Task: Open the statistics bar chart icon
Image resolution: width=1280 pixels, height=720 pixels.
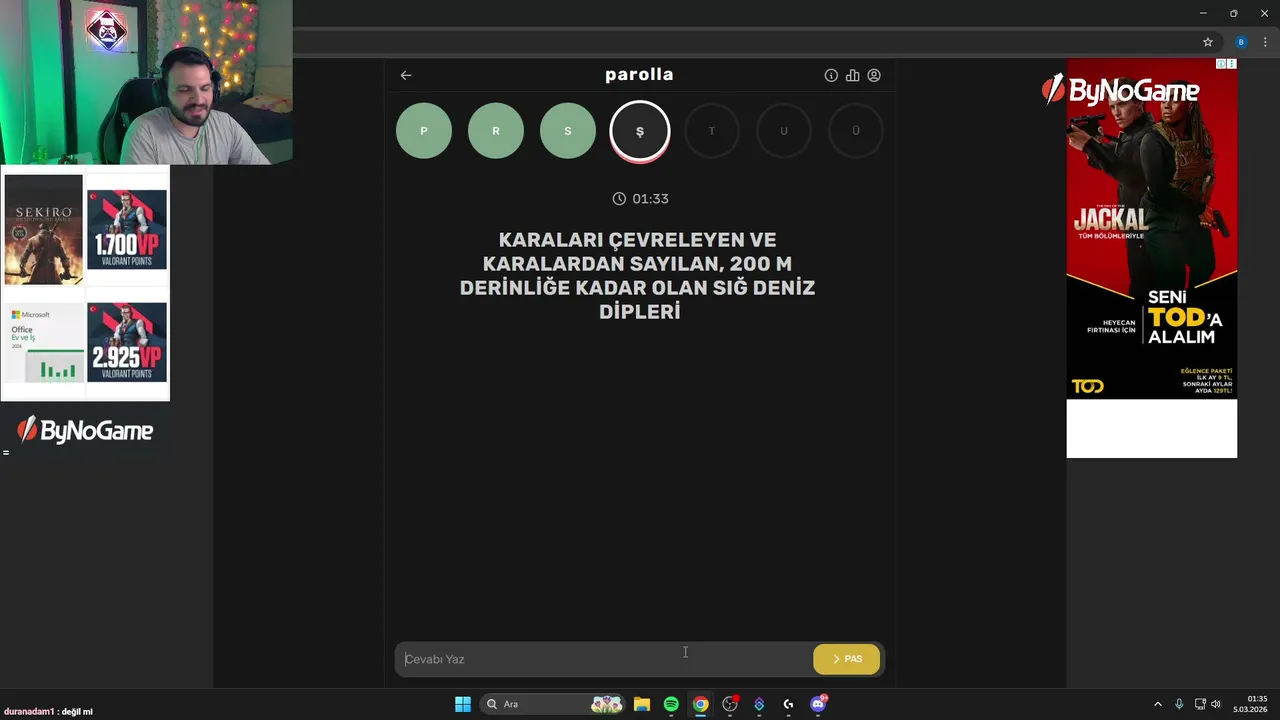Action: [x=852, y=75]
